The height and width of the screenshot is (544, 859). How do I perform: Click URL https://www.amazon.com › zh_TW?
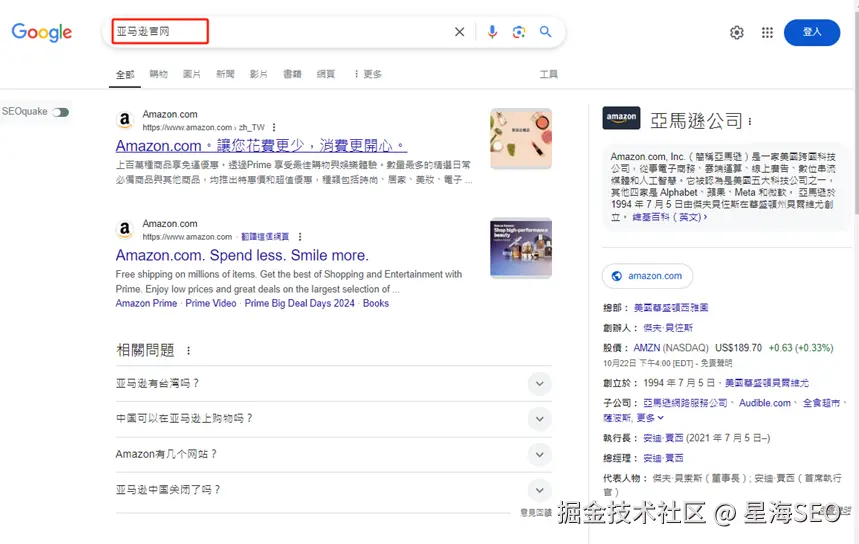(203, 128)
